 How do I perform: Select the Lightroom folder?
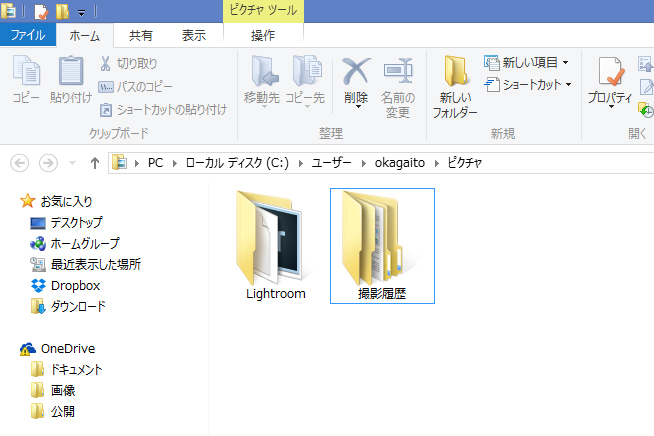[275, 245]
